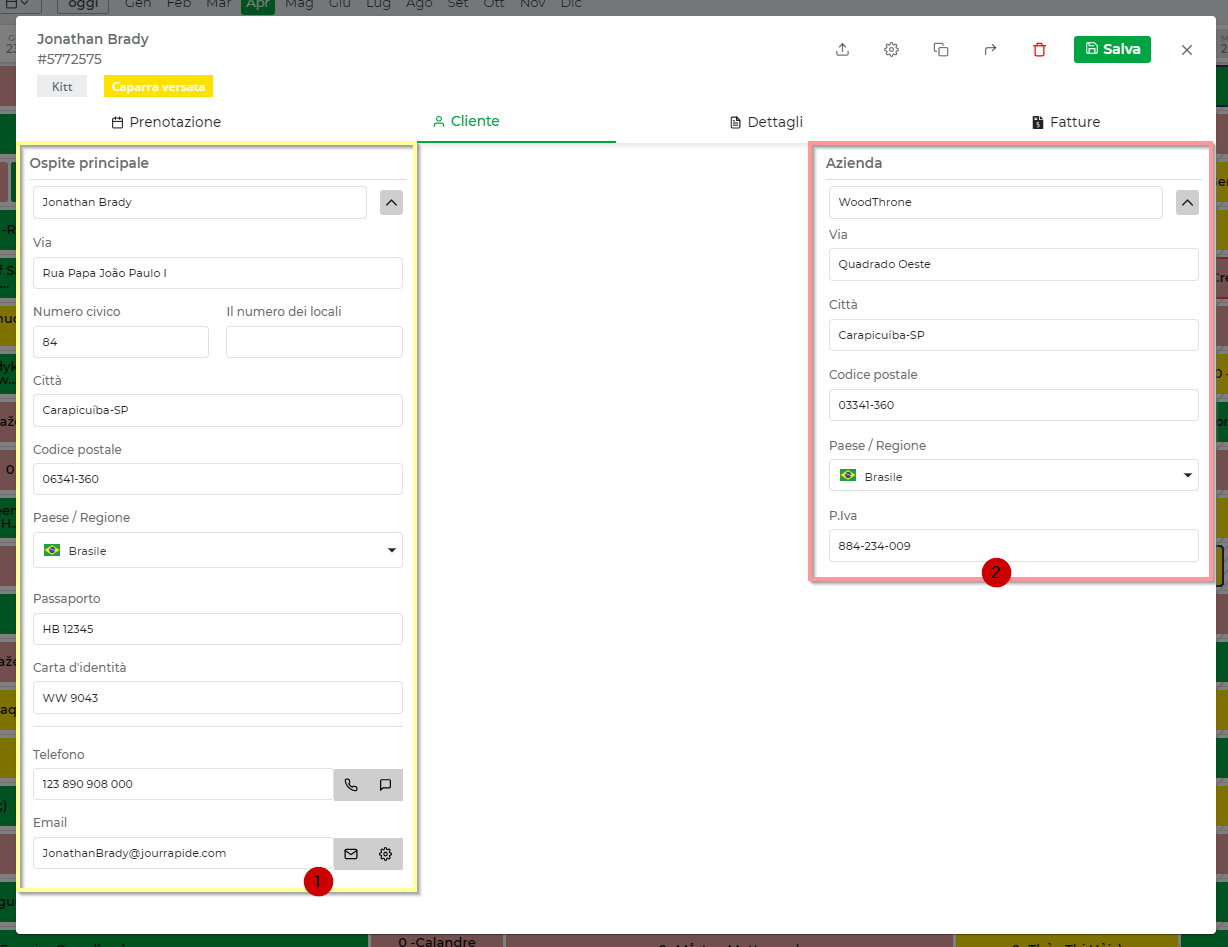Screen dimensions: 1228x947
Task: Edit Email field JonathanBrady@jourrapide.com
Action: pos(183,854)
